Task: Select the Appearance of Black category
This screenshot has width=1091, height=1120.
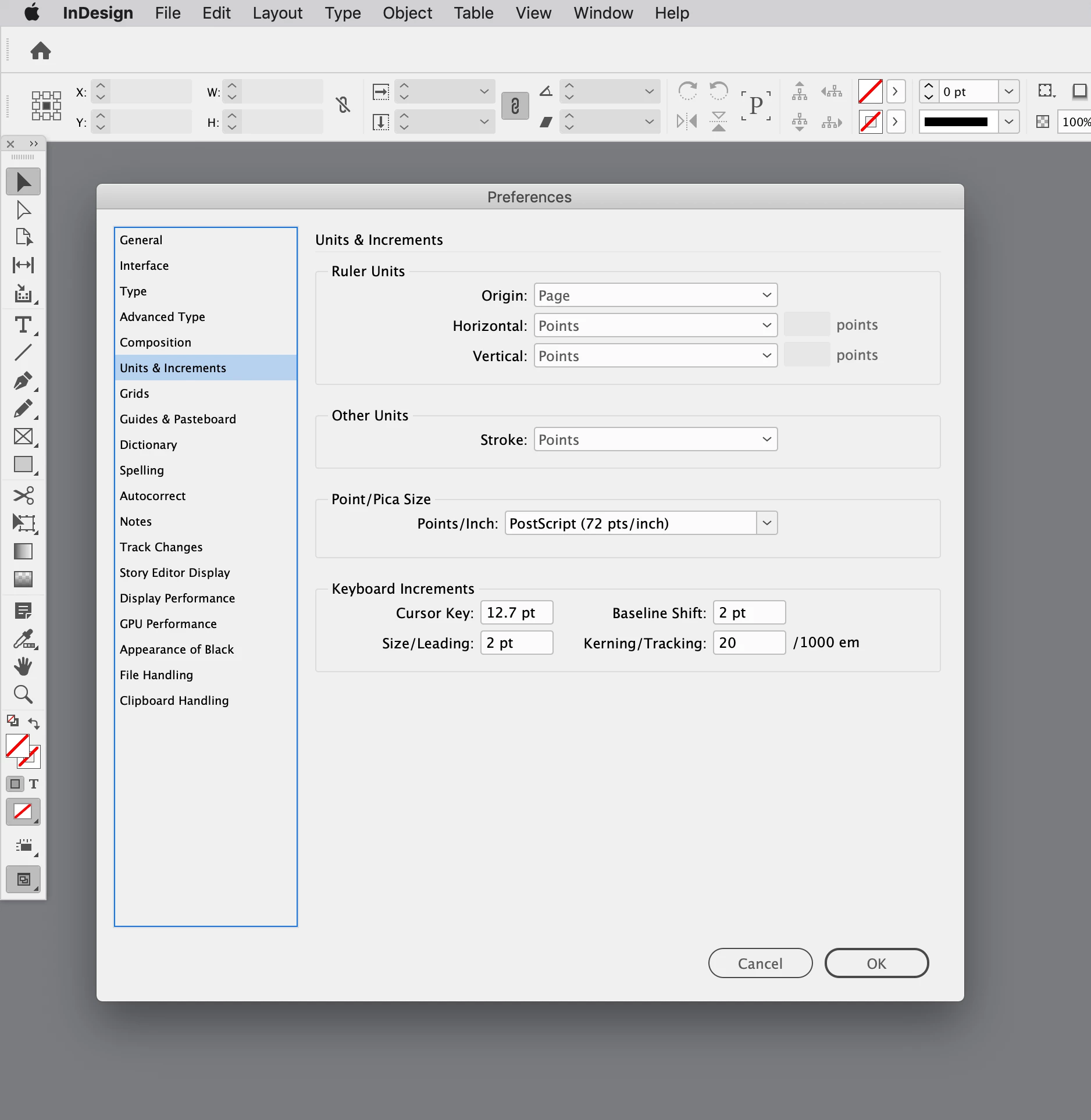Action: [206, 649]
